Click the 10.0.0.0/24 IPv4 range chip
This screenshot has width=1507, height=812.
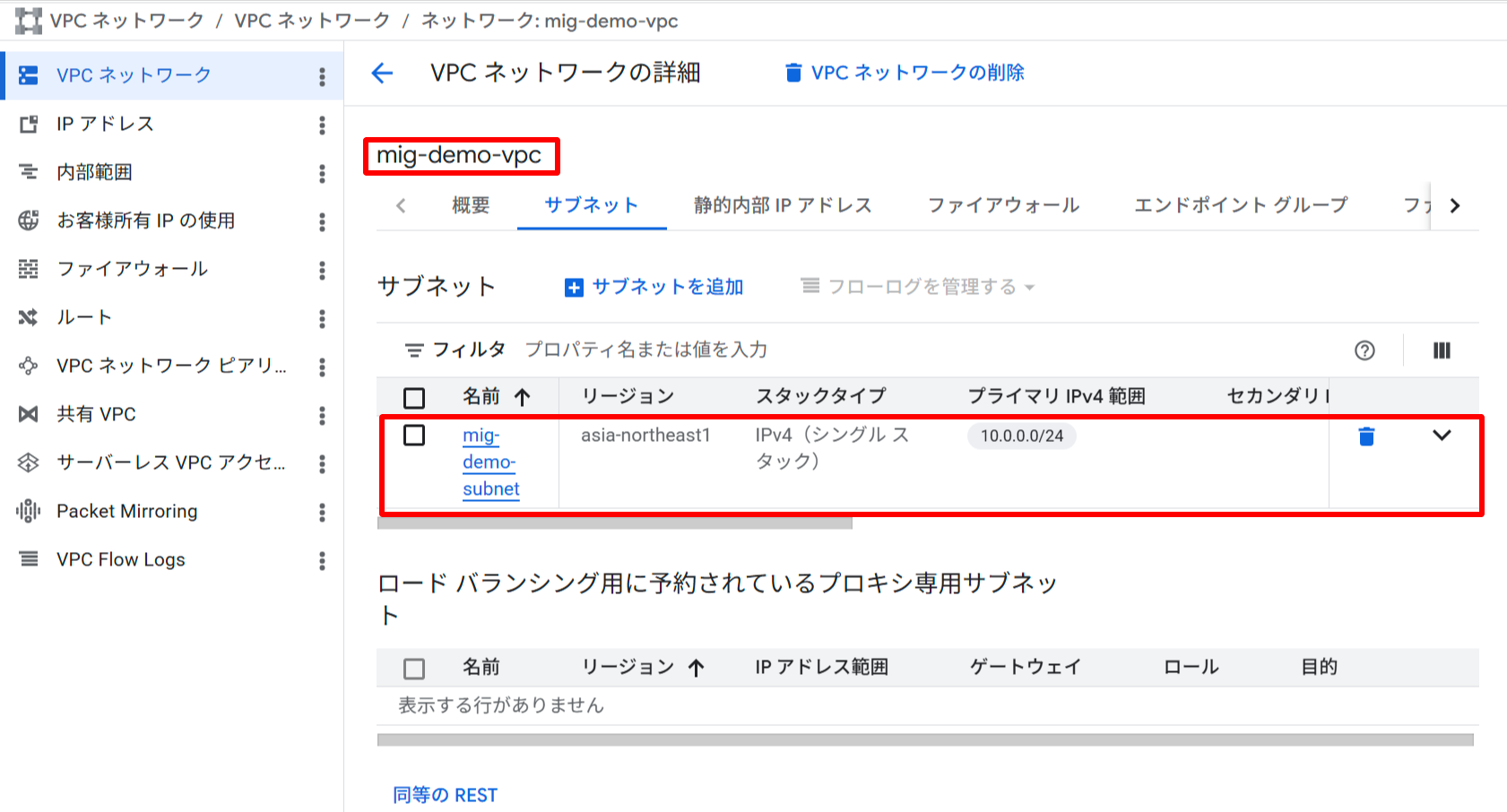point(1022,436)
